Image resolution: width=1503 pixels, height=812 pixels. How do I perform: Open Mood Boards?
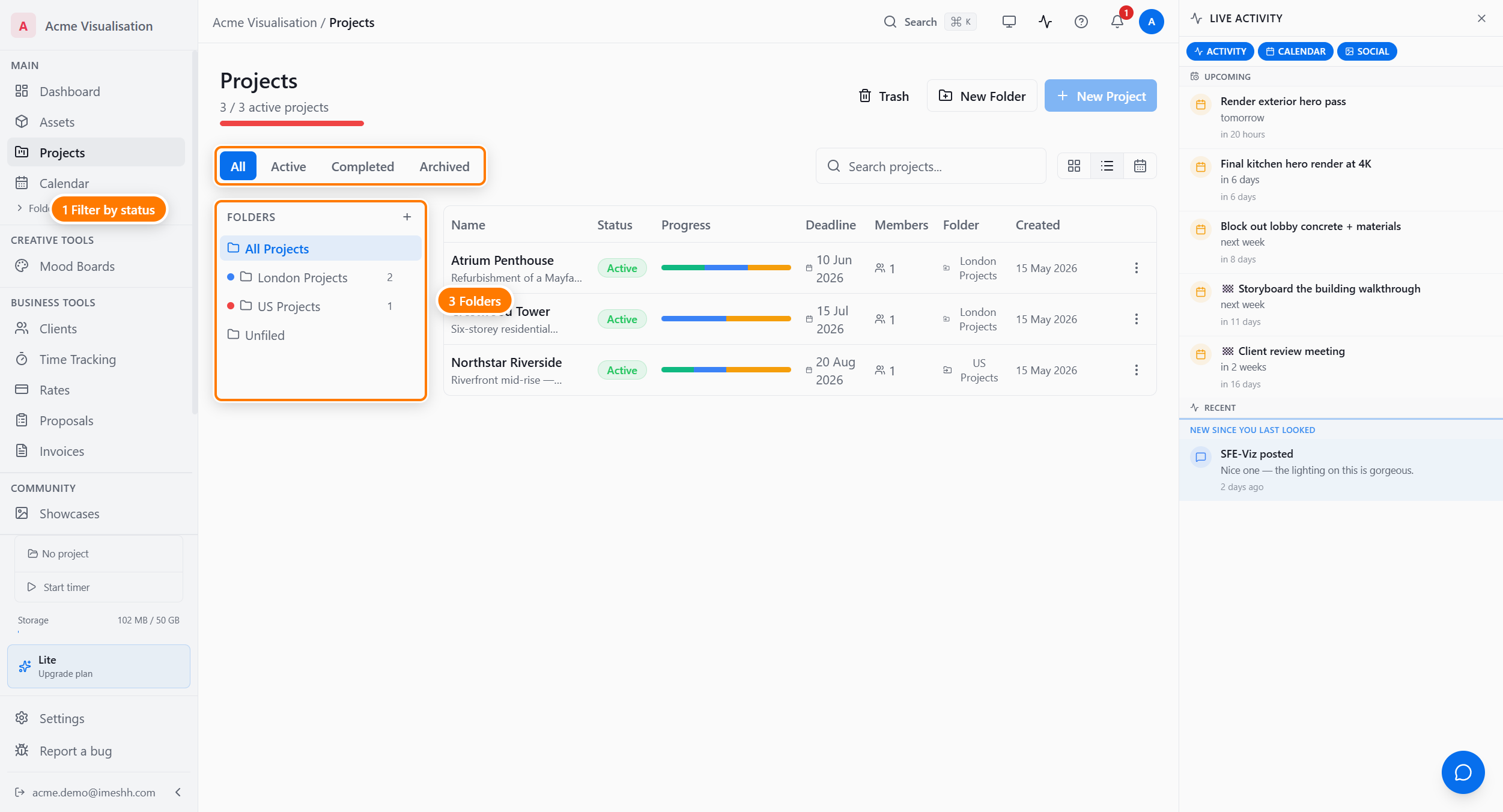click(x=96, y=266)
